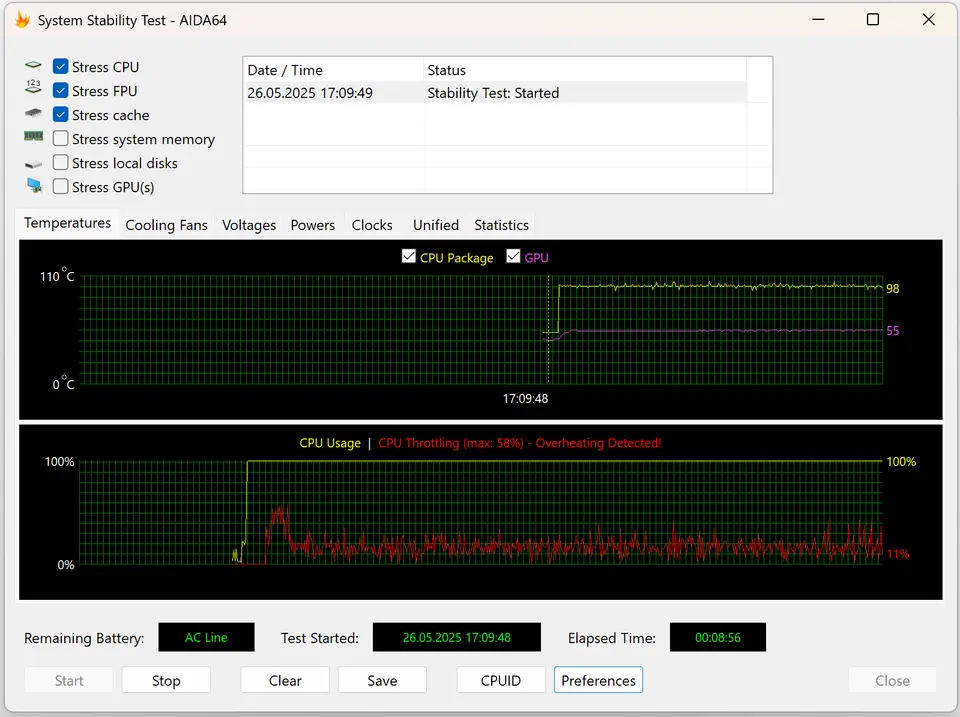960x717 pixels.
Task: Uncheck the Stress CPU checkbox
Action: [x=60, y=66]
